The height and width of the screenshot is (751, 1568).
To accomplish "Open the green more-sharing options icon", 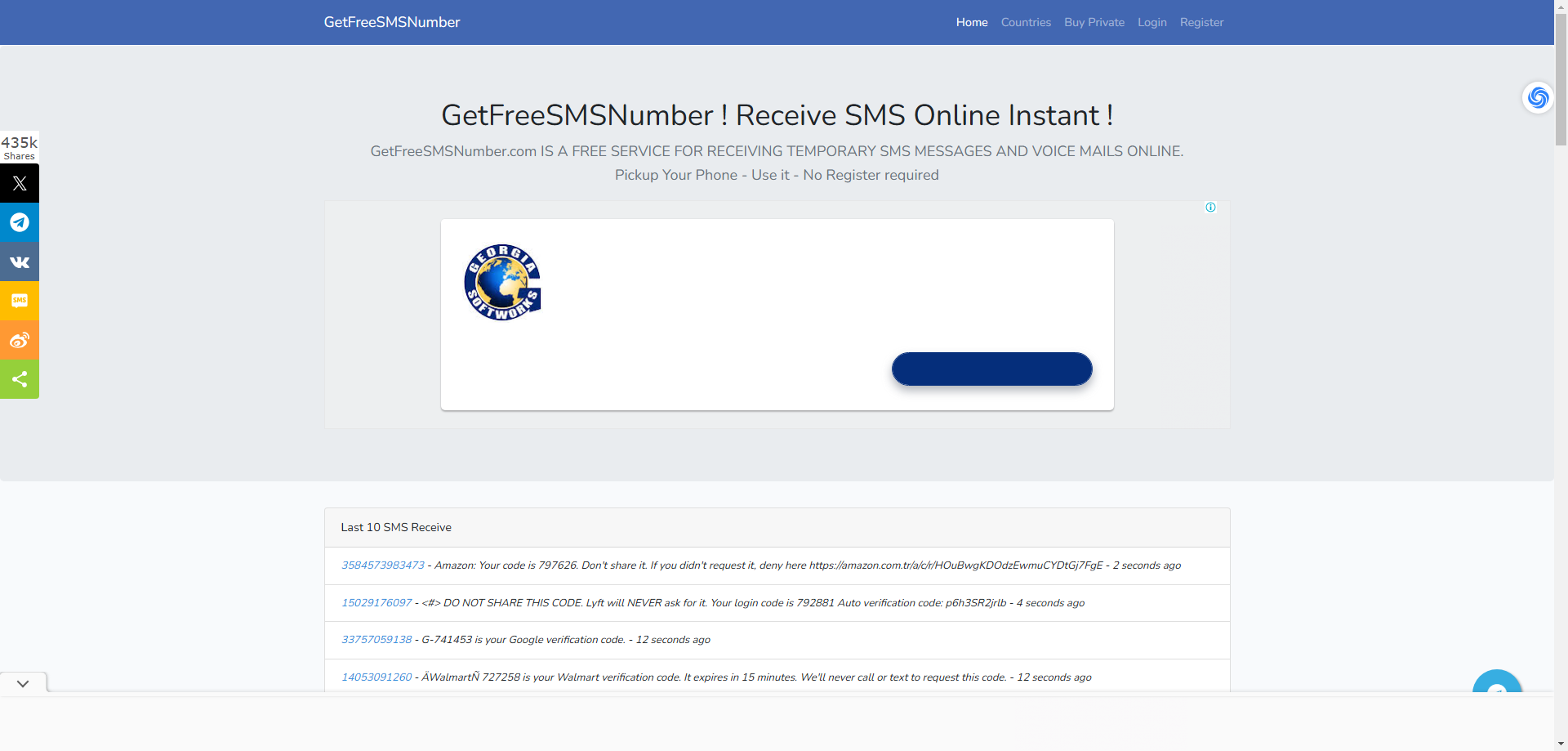I will click(x=20, y=379).
